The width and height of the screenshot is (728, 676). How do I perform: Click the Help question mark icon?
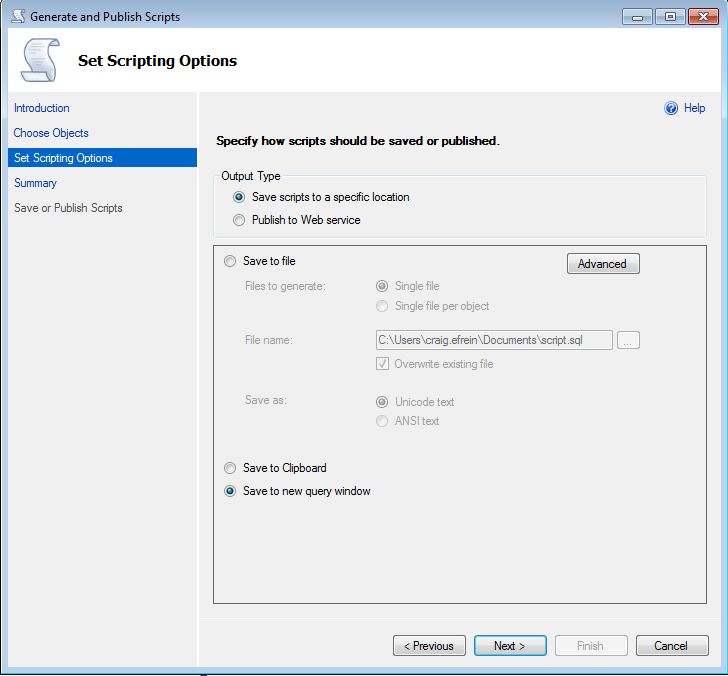pos(671,108)
